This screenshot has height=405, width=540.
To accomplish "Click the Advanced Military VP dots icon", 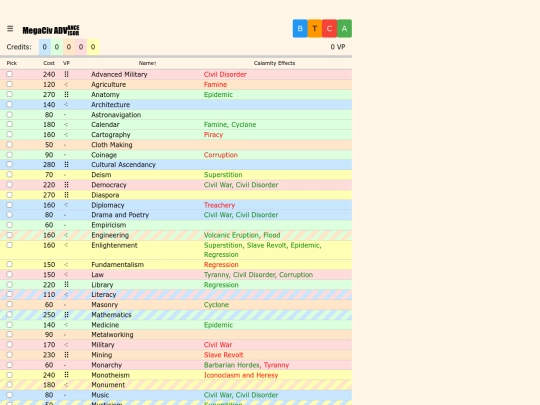I will point(66,74).
